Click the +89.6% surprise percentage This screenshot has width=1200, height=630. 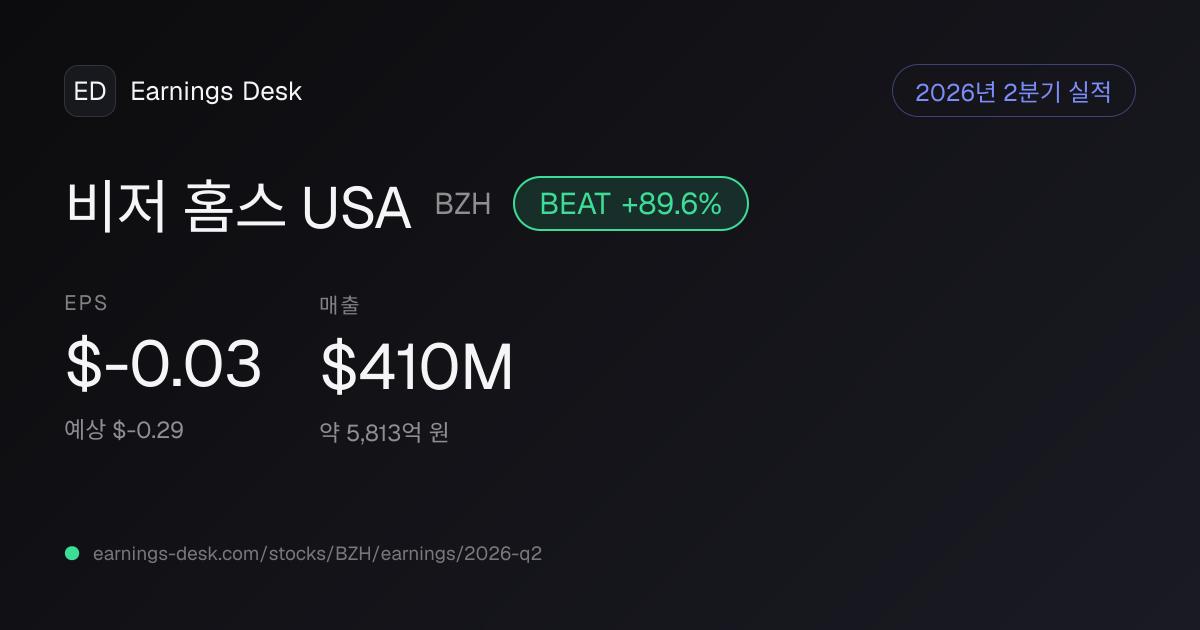pyautogui.click(x=672, y=204)
